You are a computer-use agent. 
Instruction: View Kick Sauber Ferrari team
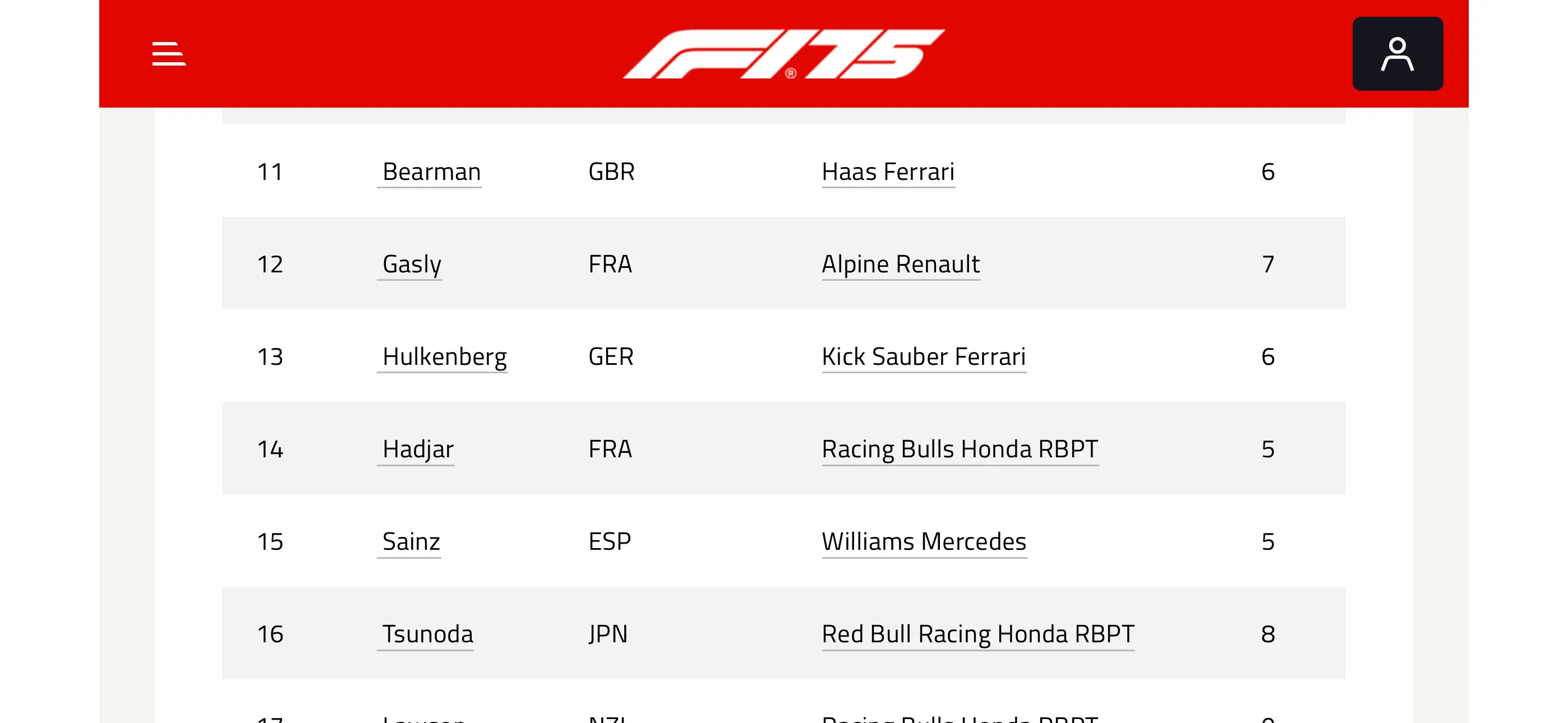924,357
